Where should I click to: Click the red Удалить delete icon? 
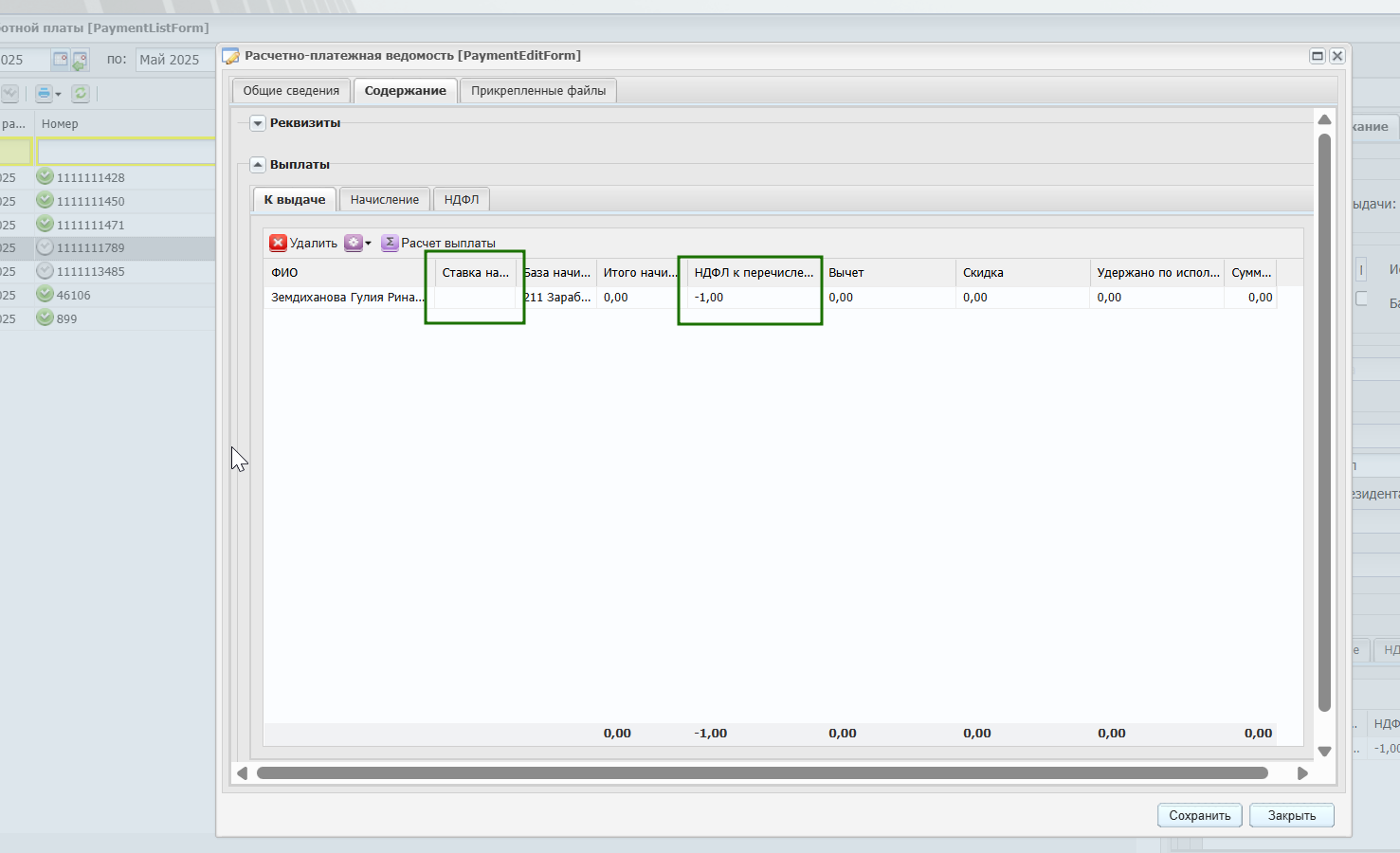click(278, 243)
